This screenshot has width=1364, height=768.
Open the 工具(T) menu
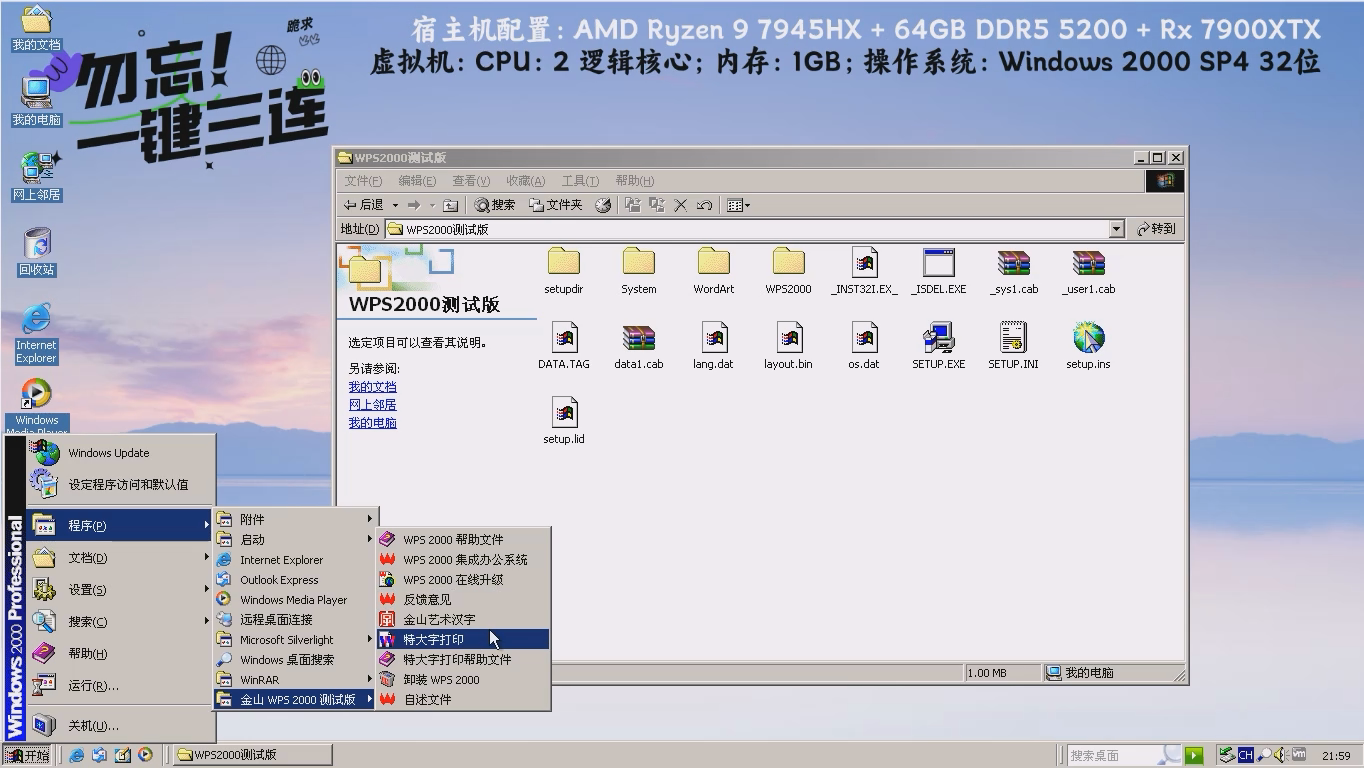(580, 181)
